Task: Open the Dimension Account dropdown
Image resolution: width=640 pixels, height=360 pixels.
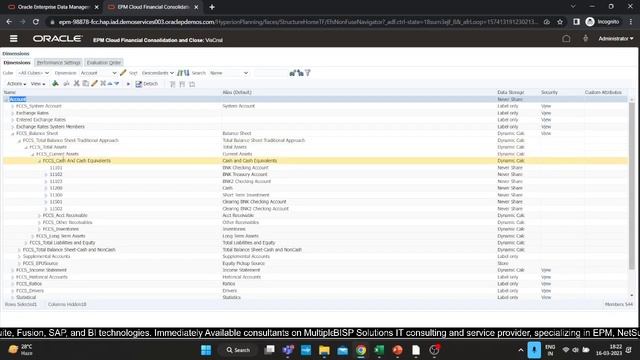Action: click(x=98, y=73)
